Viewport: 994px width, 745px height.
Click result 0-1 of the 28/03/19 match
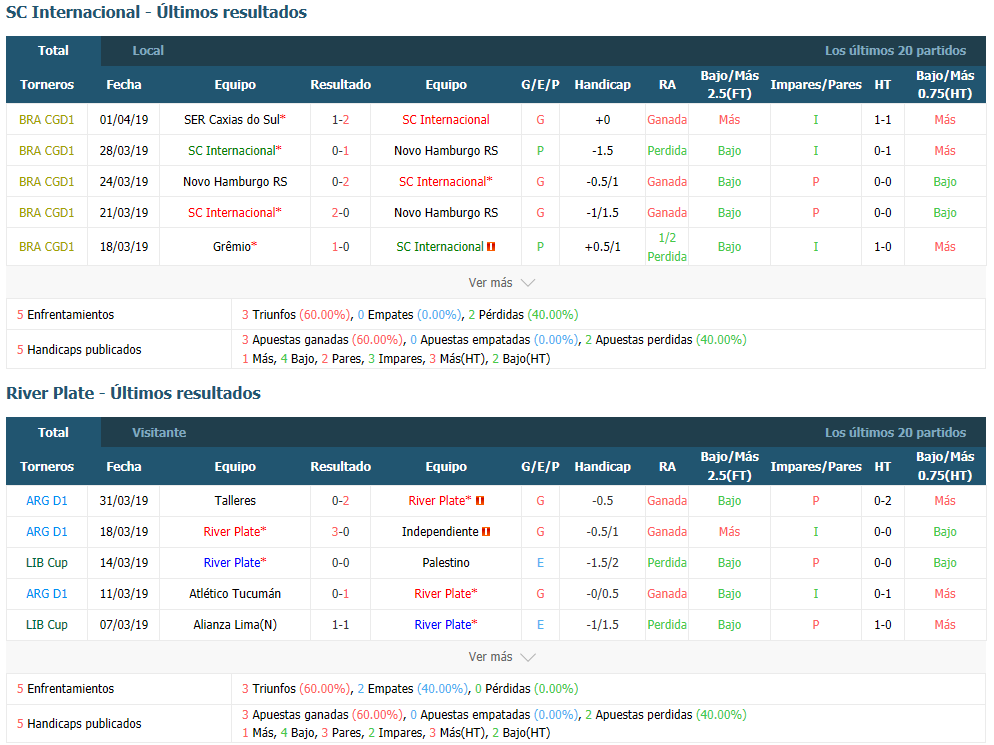pyautogui.click(x=340, y=151)
